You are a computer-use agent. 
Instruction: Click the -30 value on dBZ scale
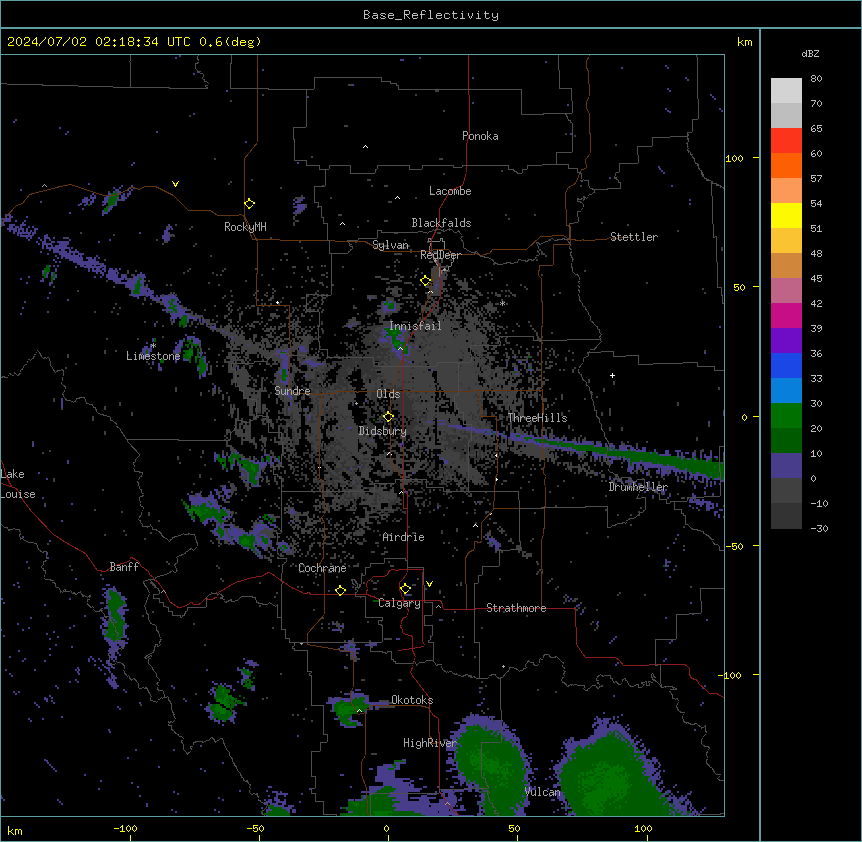pos(819,528)
